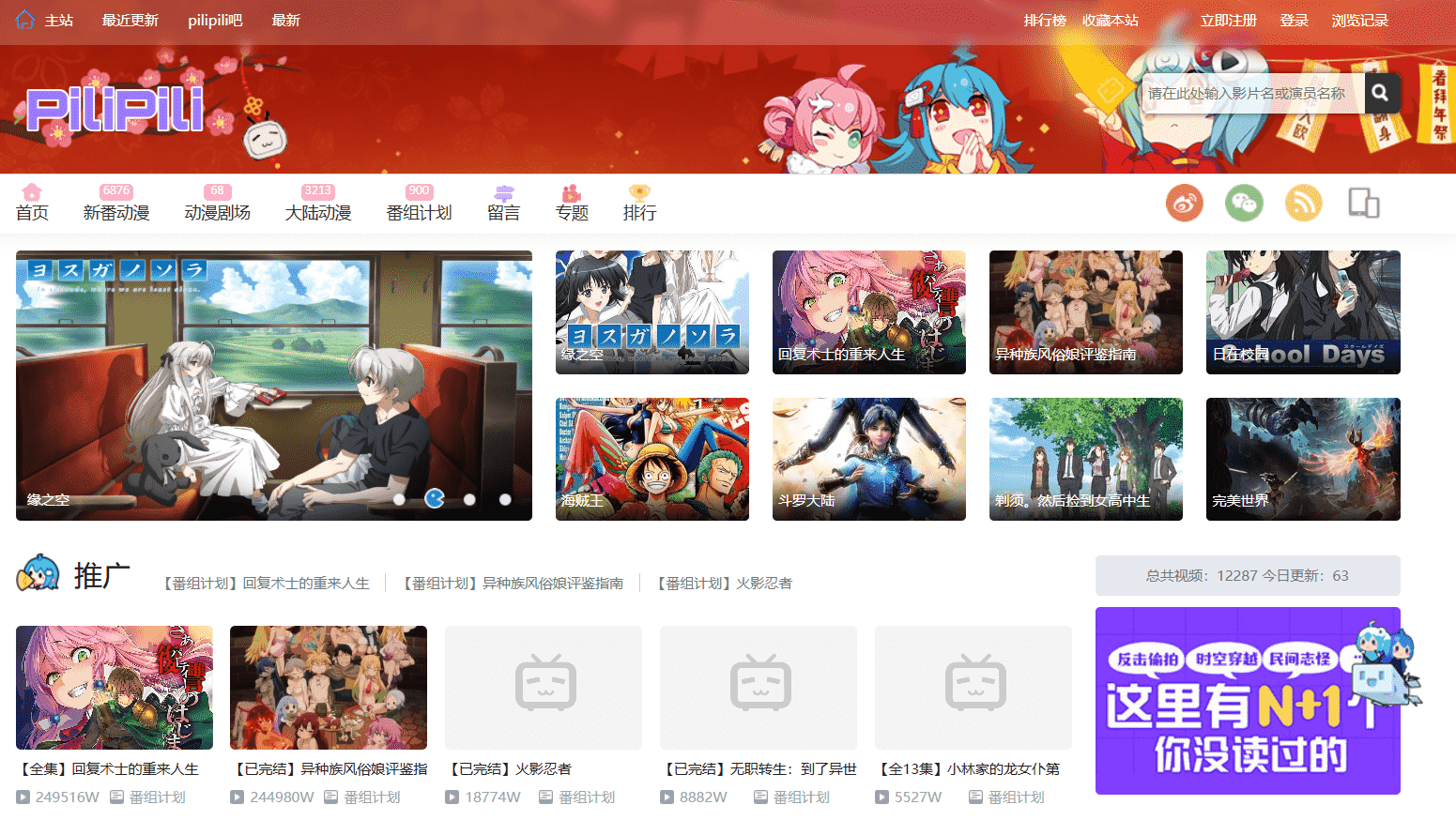Click 番组计划 label beside 5527W

click(x=1017, y=797)
